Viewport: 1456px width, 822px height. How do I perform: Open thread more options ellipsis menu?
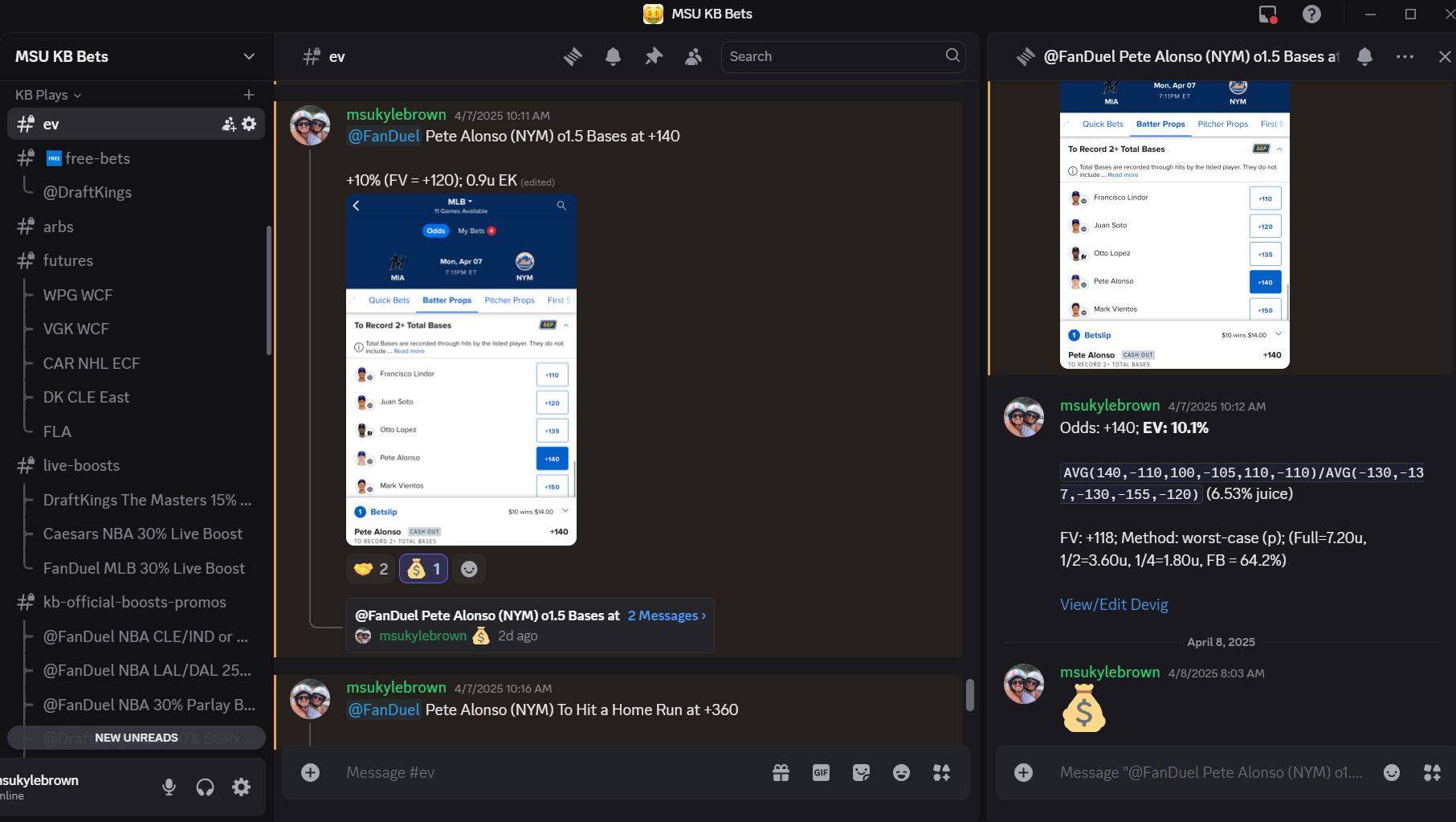1405,56
